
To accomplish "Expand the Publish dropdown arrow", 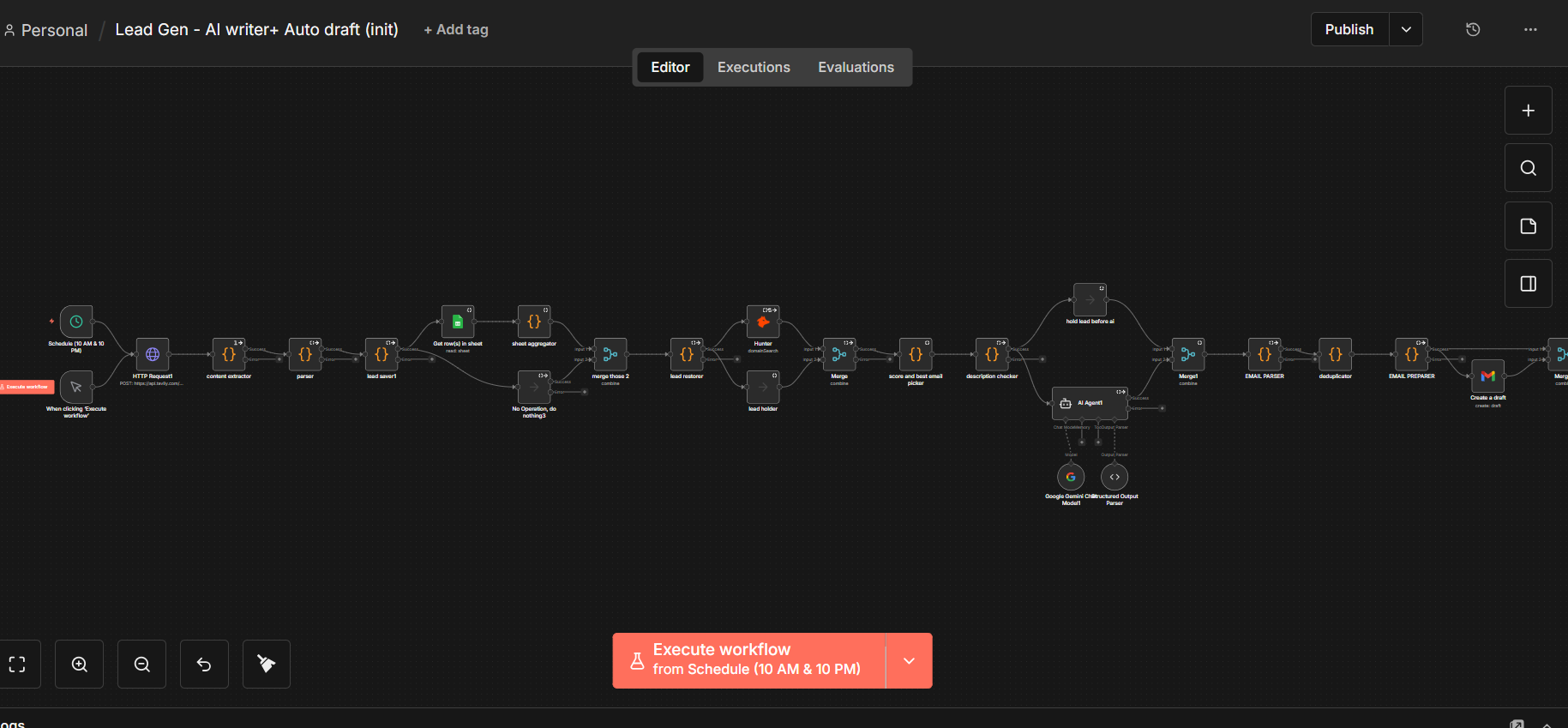I will click(1406, 29).
